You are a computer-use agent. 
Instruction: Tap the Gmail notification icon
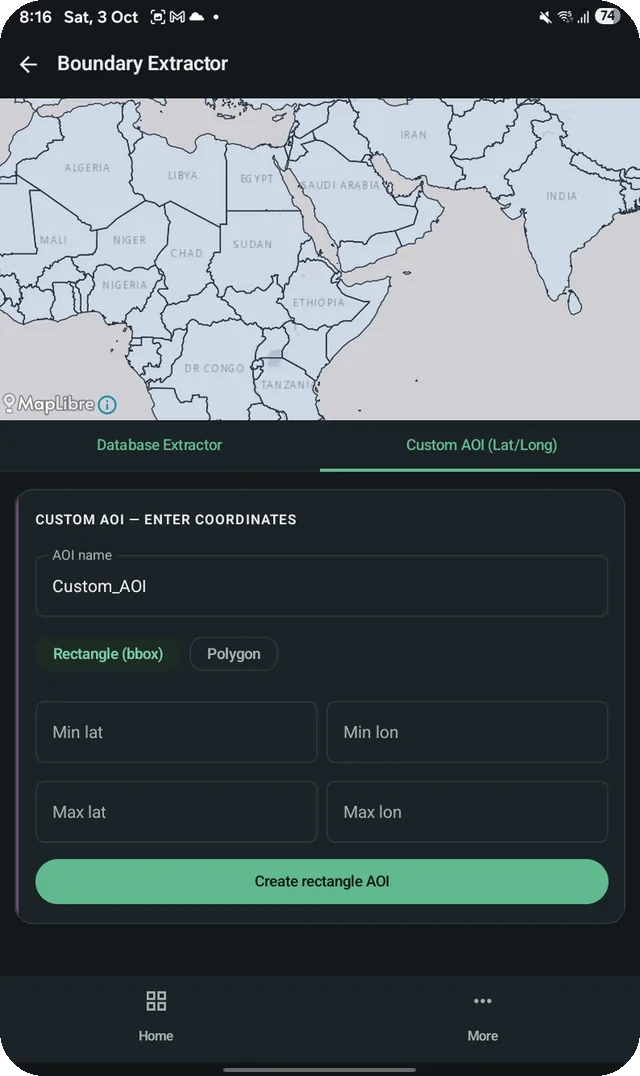click(x=177, y=17)
